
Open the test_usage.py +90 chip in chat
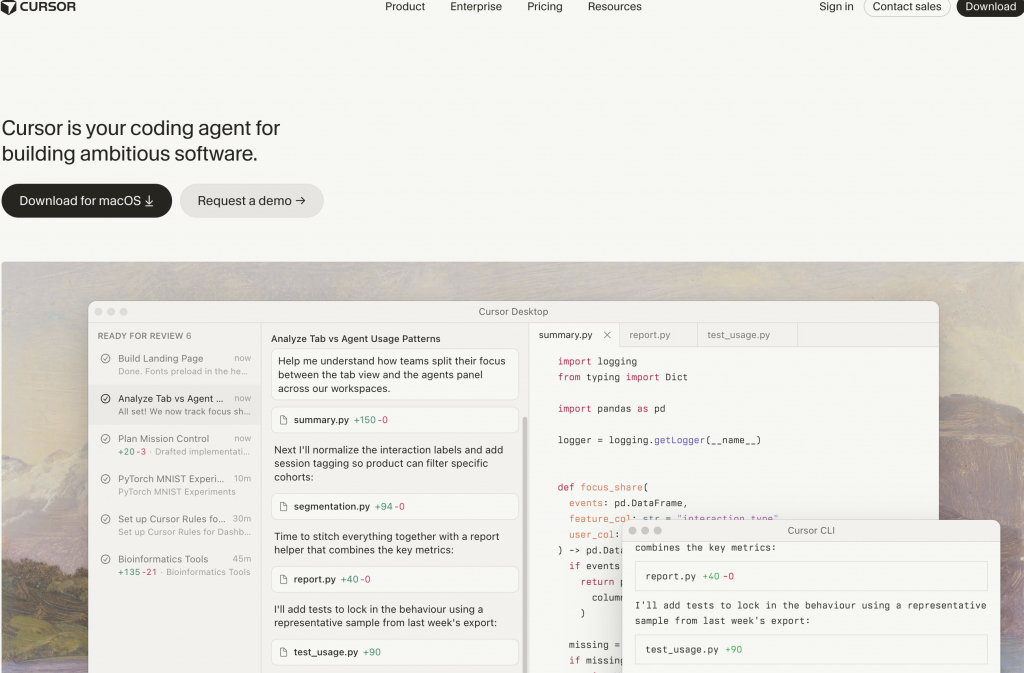tap(394, 652)
